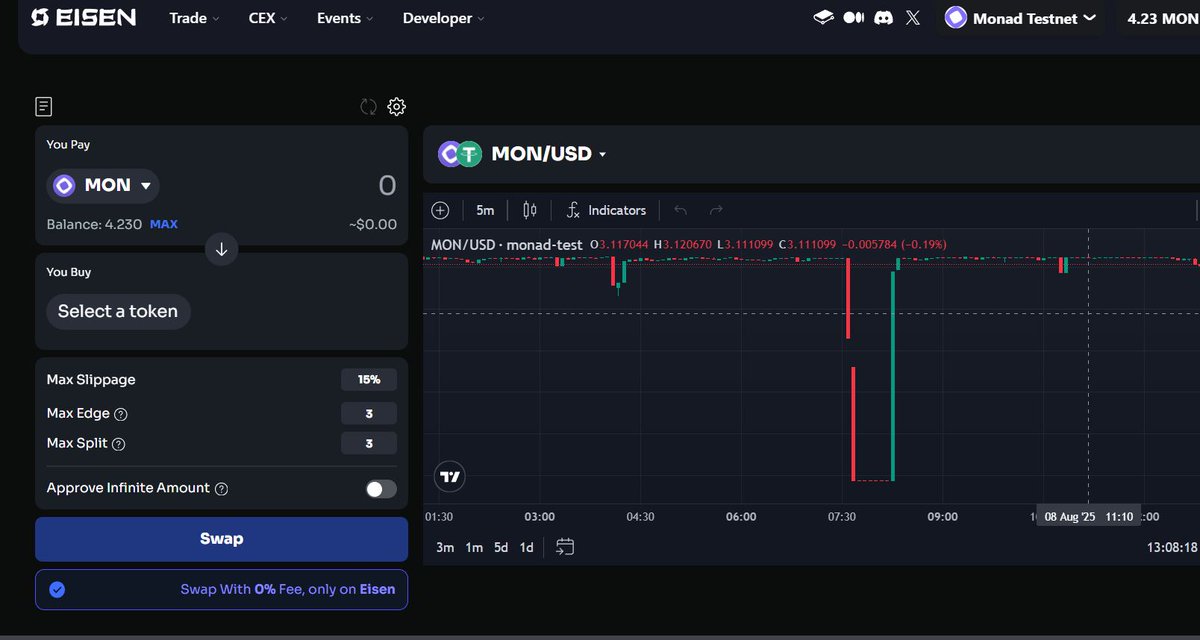Open the 5m interval selector

click(485, 210)
